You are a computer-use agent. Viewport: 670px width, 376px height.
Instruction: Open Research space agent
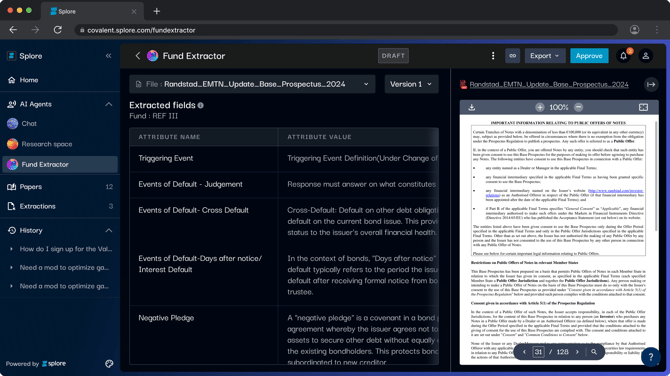pyautogui.click(x=60, y=144)
